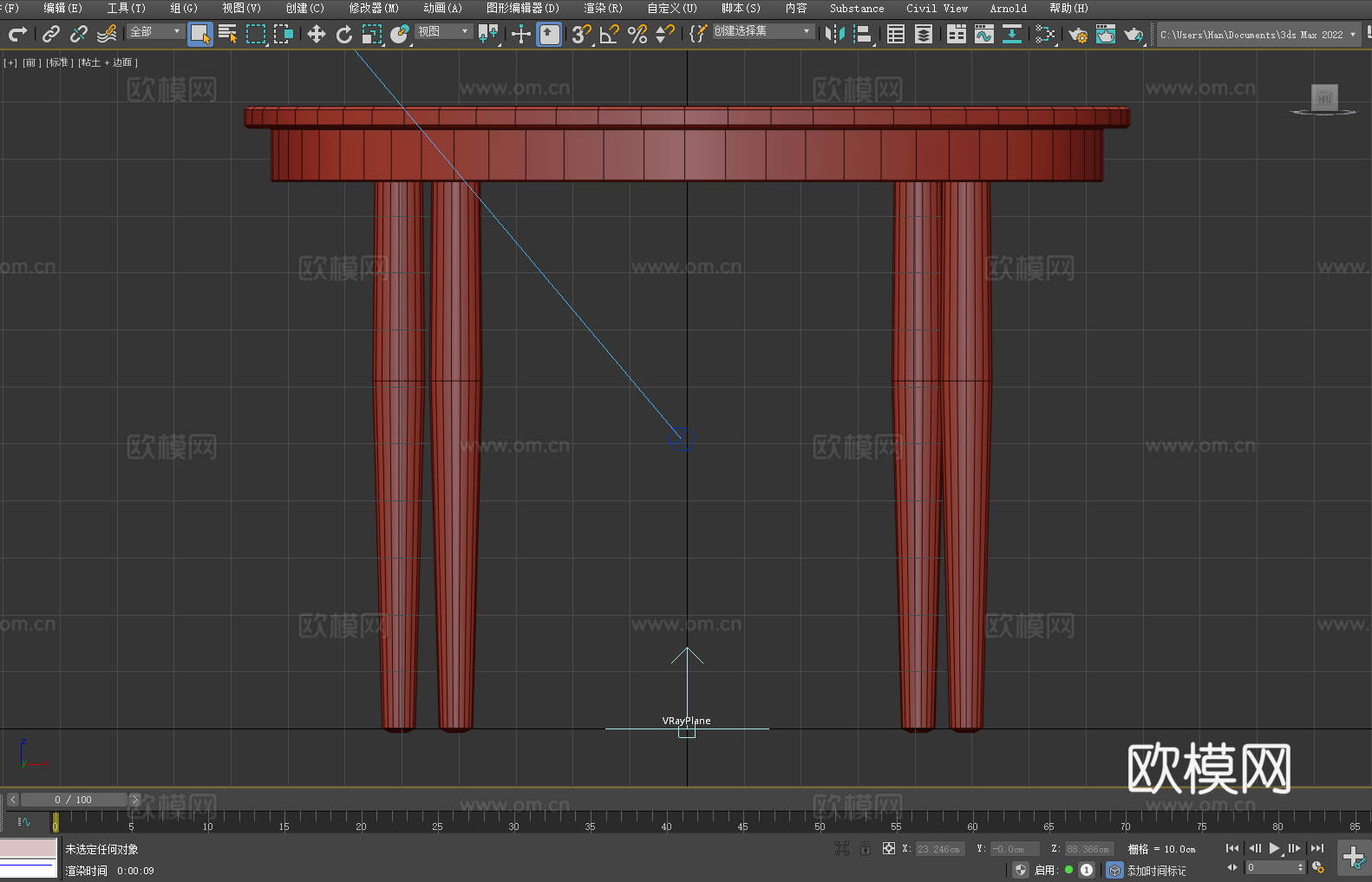Click Go to End playback button

coord(1317,848)
